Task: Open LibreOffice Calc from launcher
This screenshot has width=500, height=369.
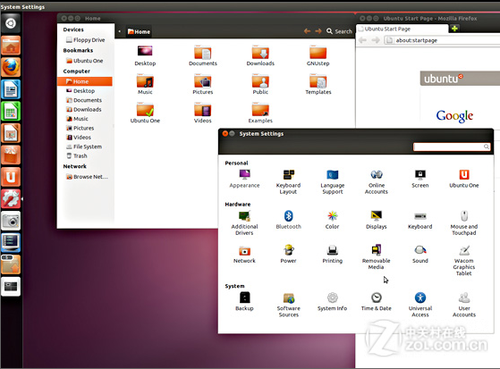Action: coord(11,111)
